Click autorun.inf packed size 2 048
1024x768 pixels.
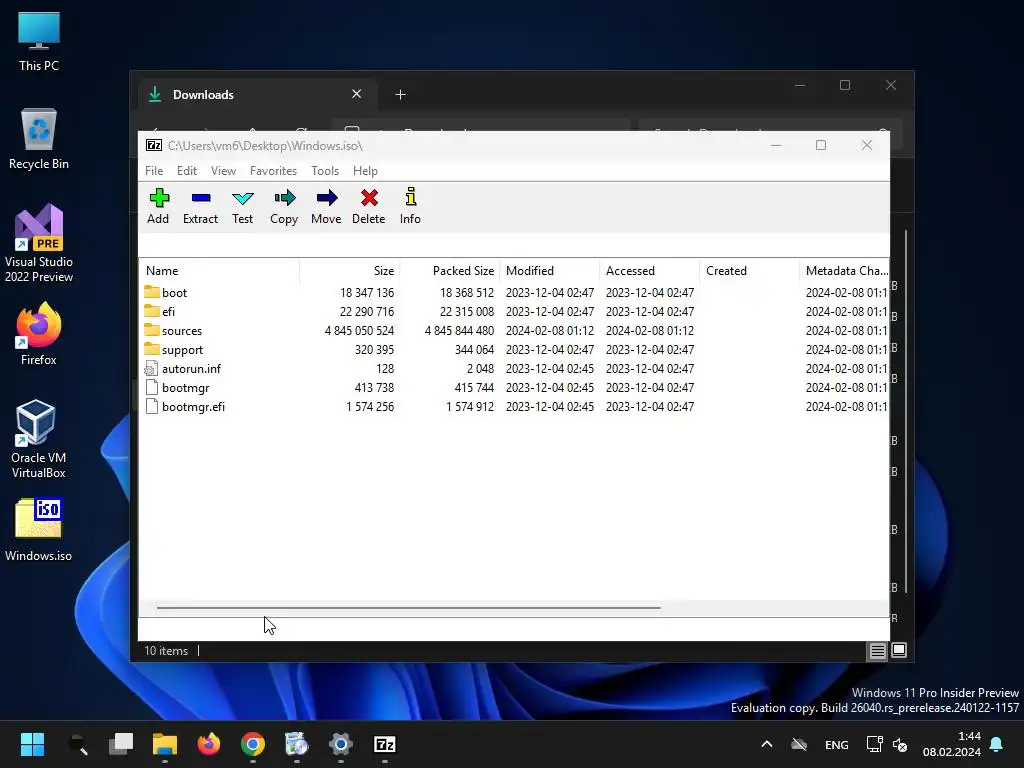click(x=480, y=368)
